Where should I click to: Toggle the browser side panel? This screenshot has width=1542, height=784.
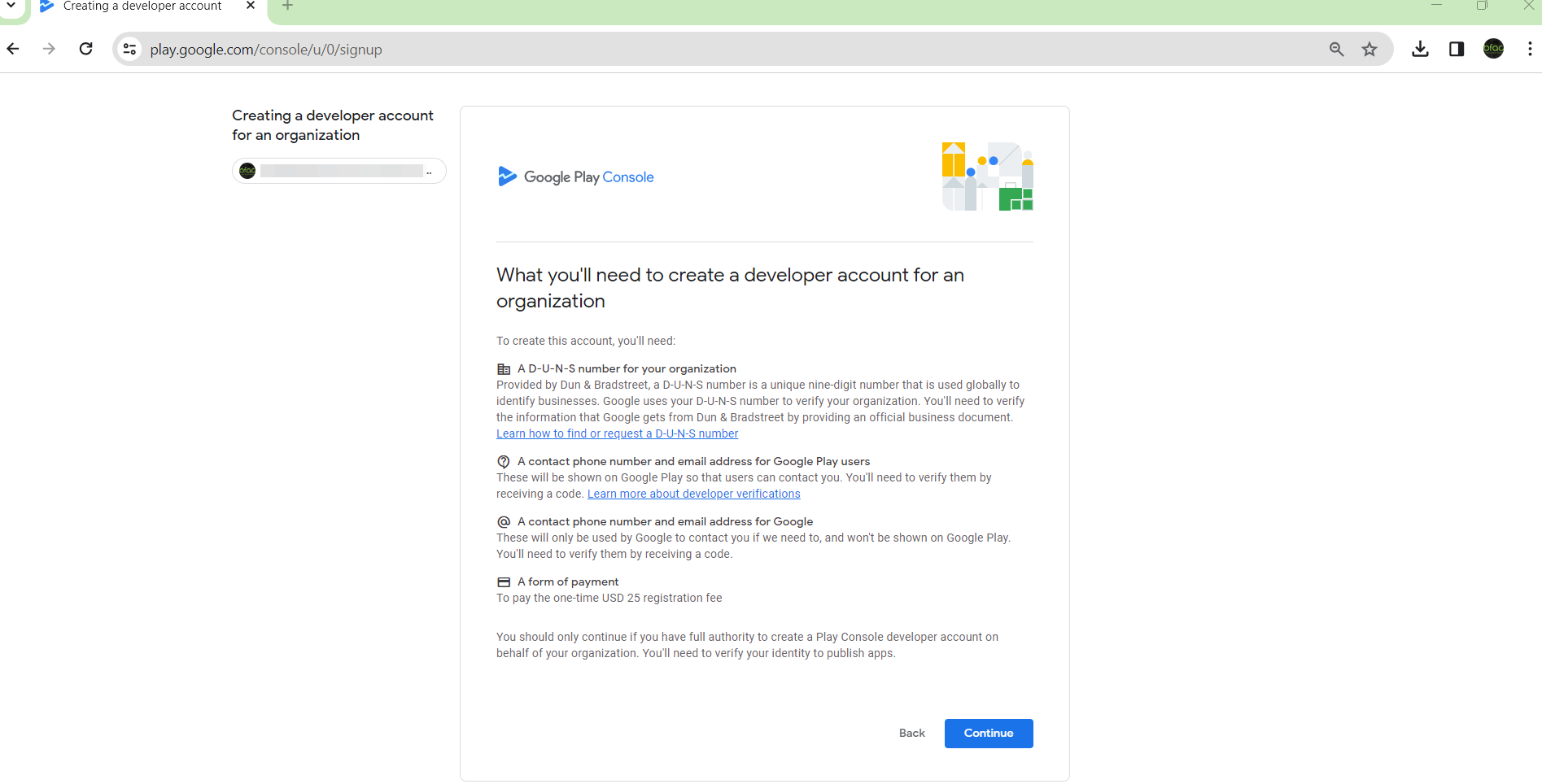(1457, 49)
